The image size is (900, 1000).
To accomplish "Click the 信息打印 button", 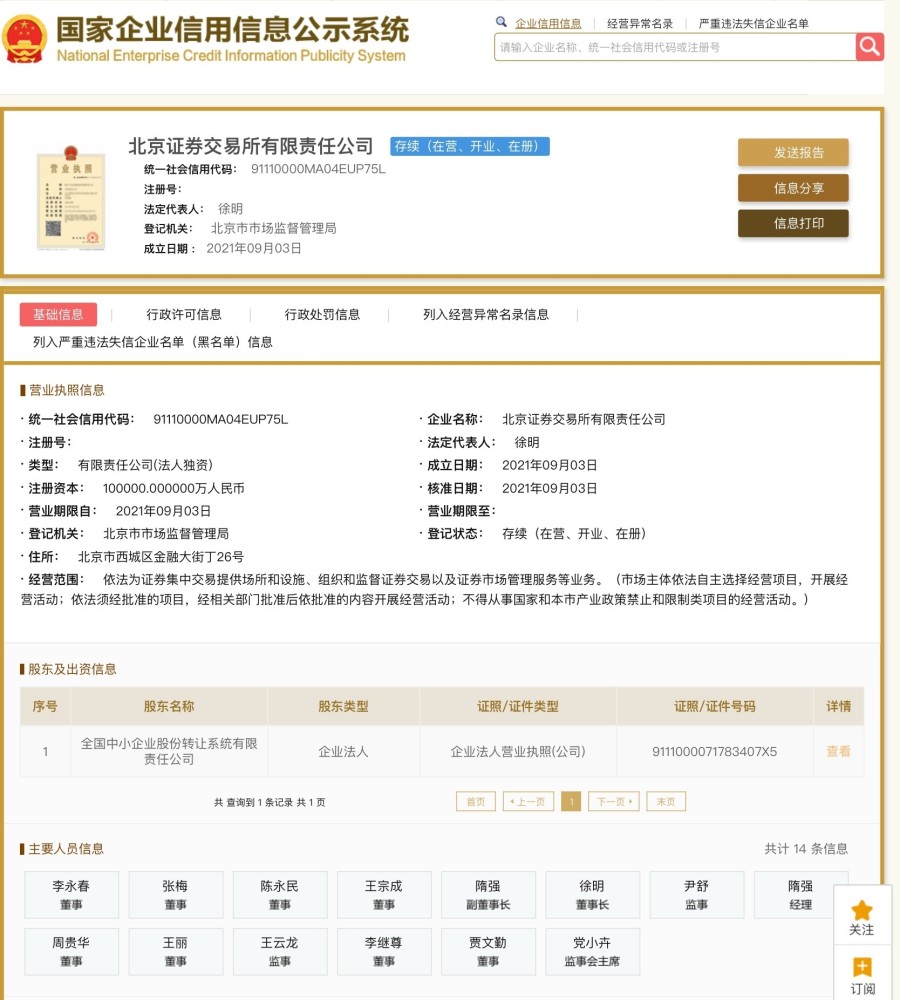I will [x=793, y=223].
